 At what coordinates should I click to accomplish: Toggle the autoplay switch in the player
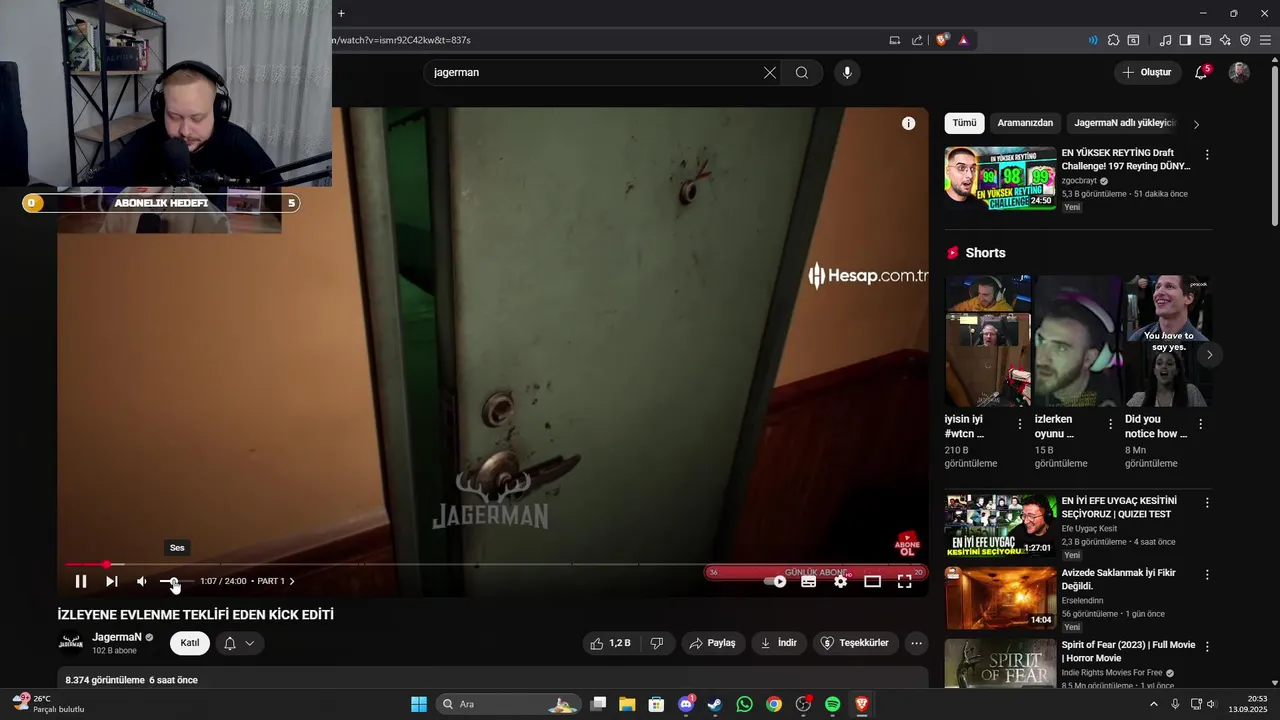click(776, 581)
